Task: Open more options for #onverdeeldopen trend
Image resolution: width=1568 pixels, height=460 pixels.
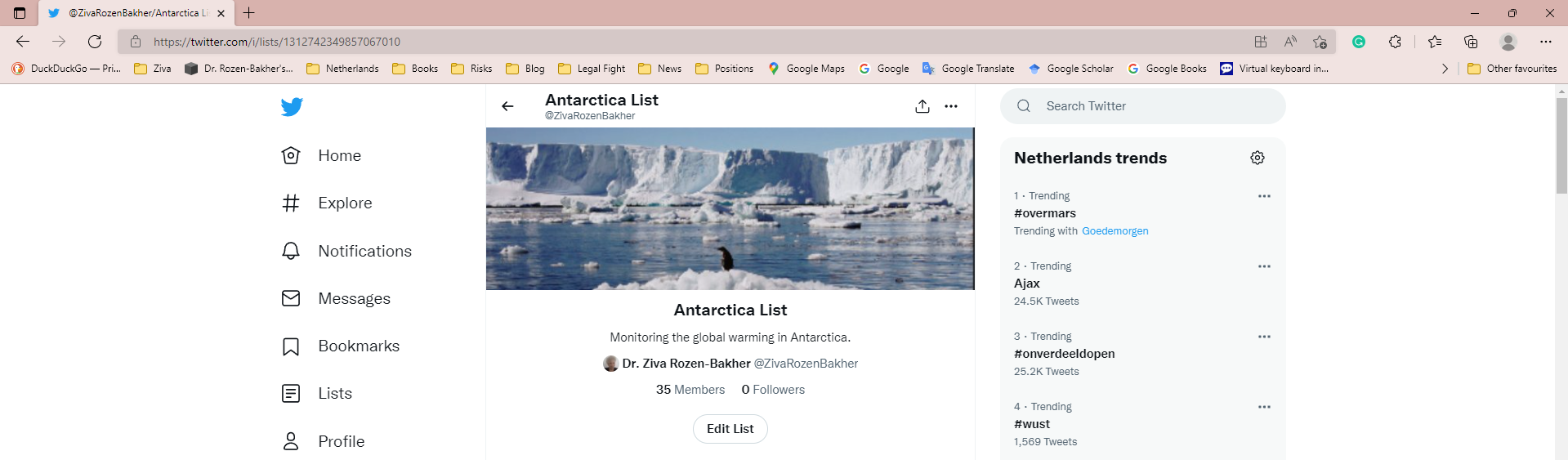Action: coord(1264,337)
